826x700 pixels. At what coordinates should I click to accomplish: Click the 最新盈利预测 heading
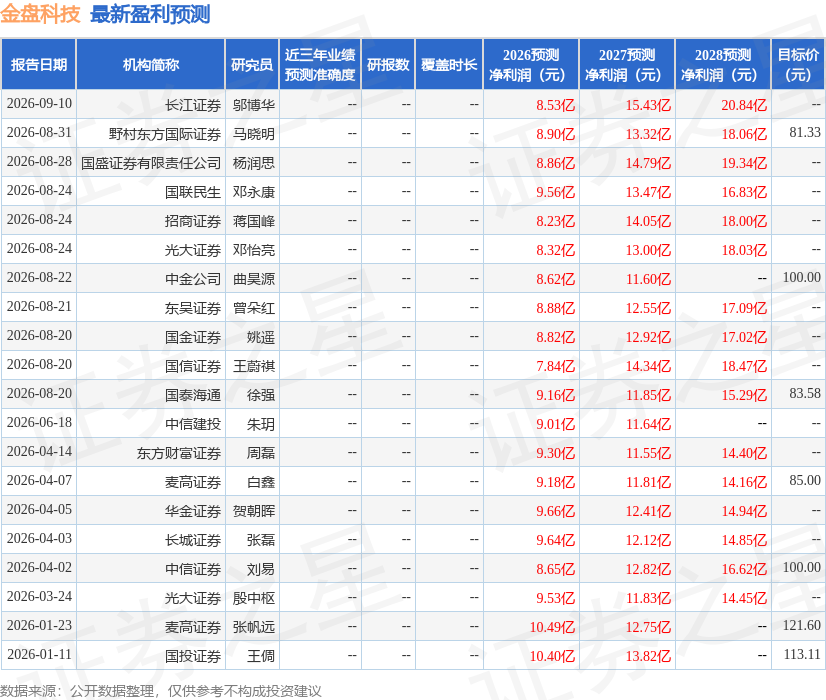click(150, 14)
